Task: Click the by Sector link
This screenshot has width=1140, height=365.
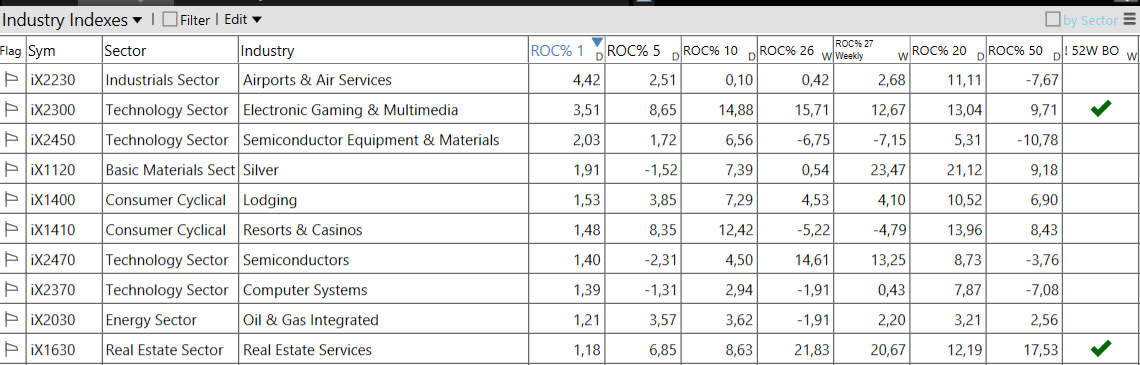Action: (1090, 20)
